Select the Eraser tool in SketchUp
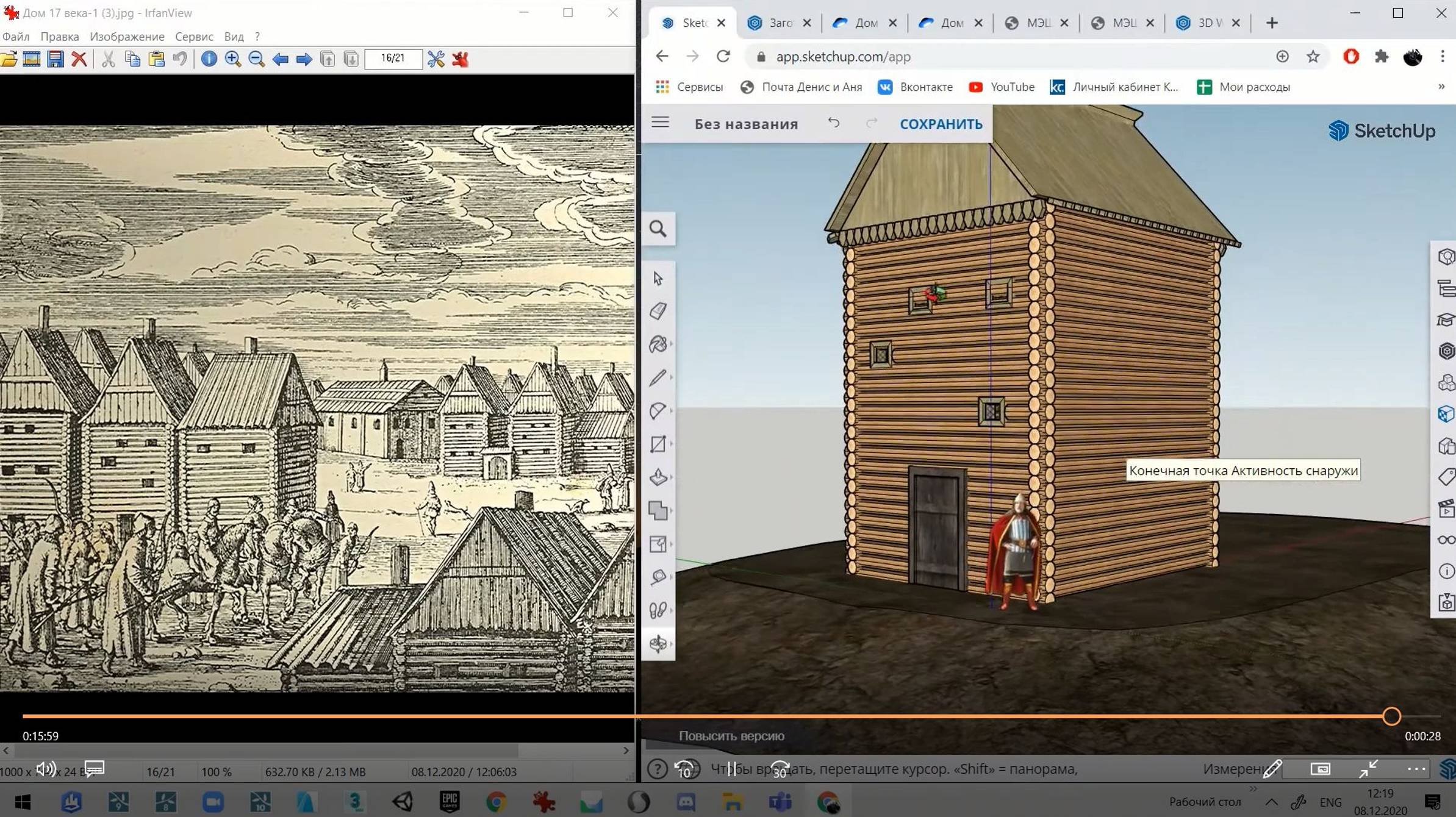The height and width of the screenshot is (817, 1456). tap(658, 312)
